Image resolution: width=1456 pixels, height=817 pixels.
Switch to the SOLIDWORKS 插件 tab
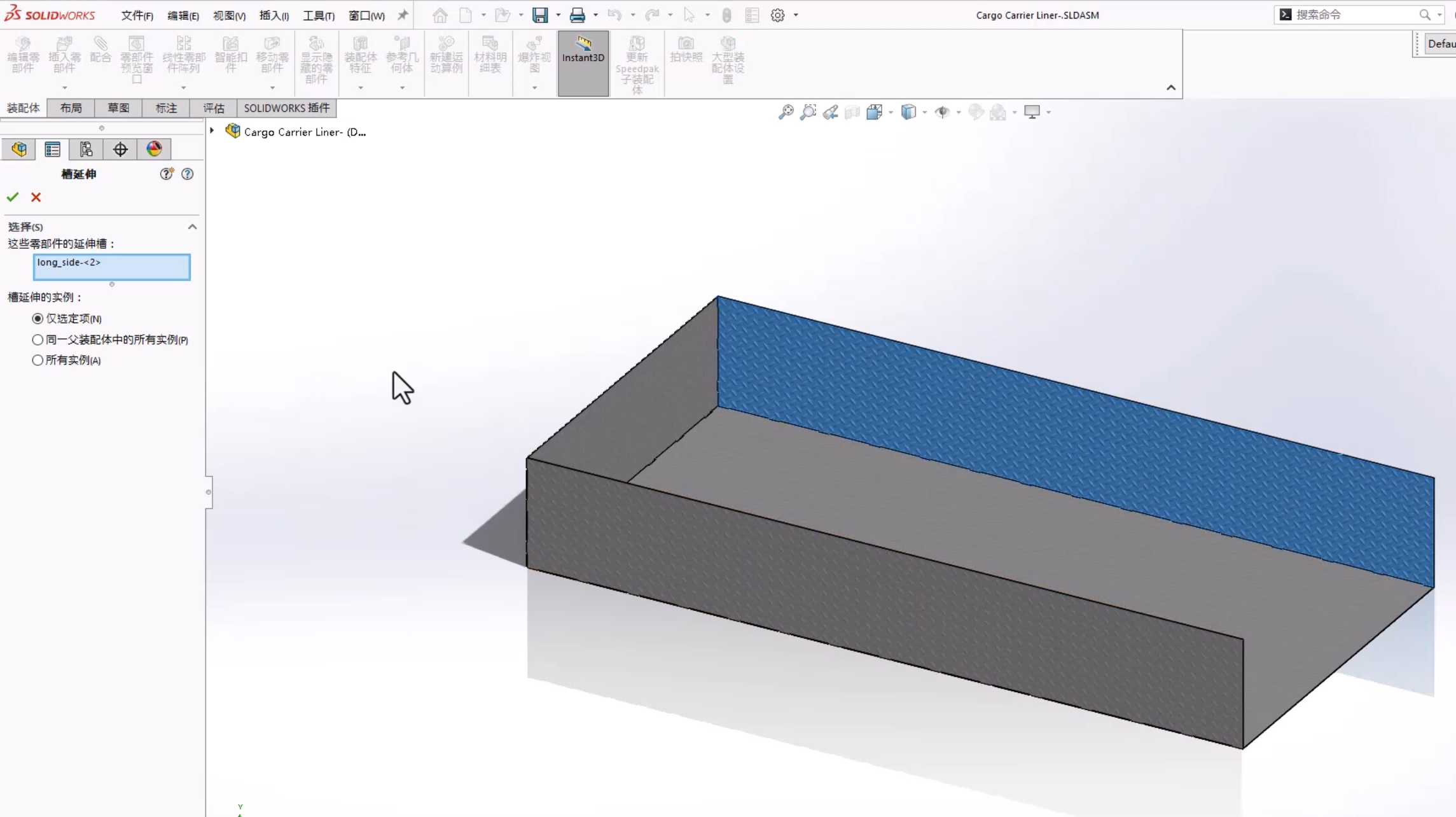[287, 108]
